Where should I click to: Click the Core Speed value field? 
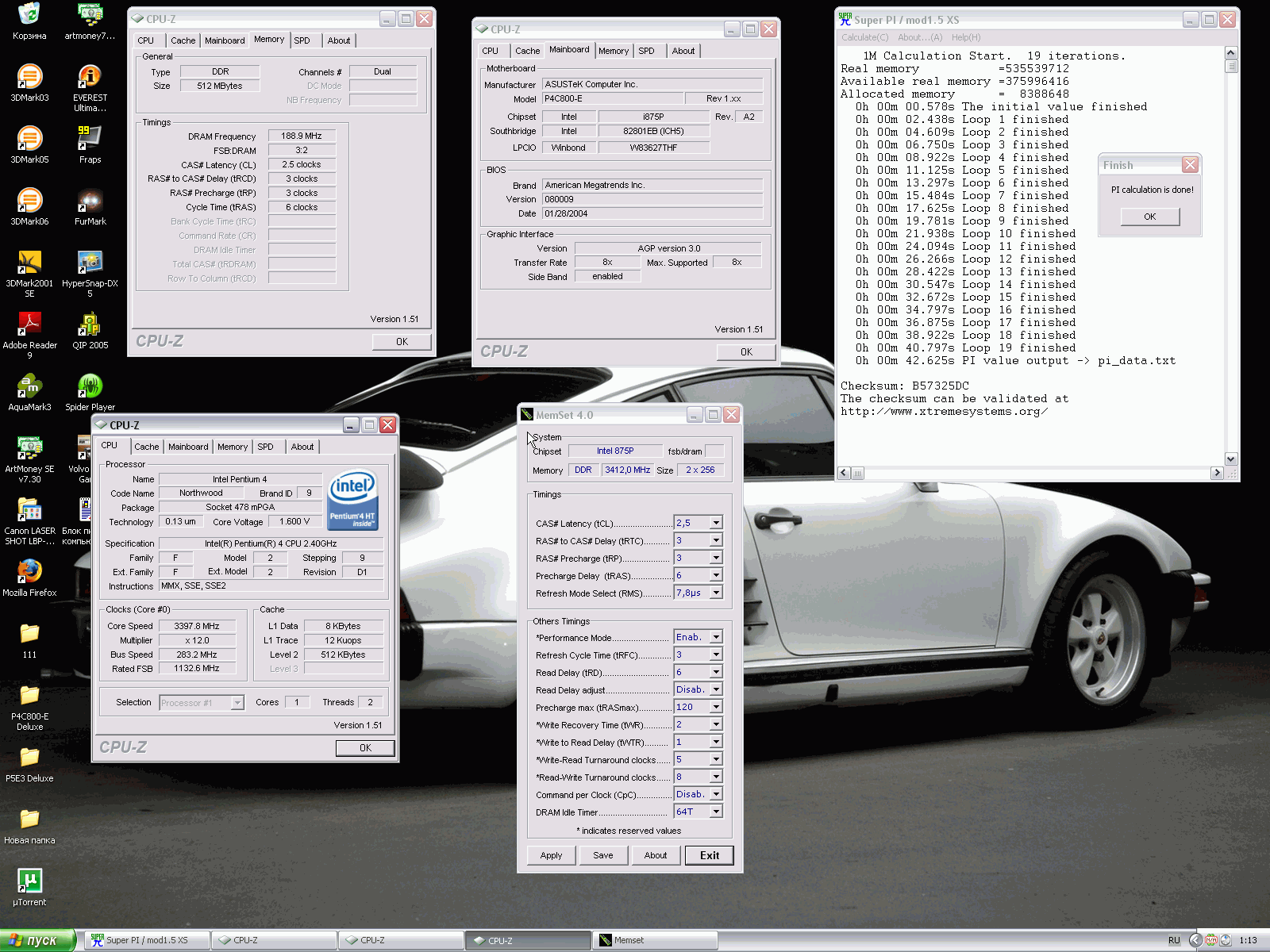tap(197, 626)
